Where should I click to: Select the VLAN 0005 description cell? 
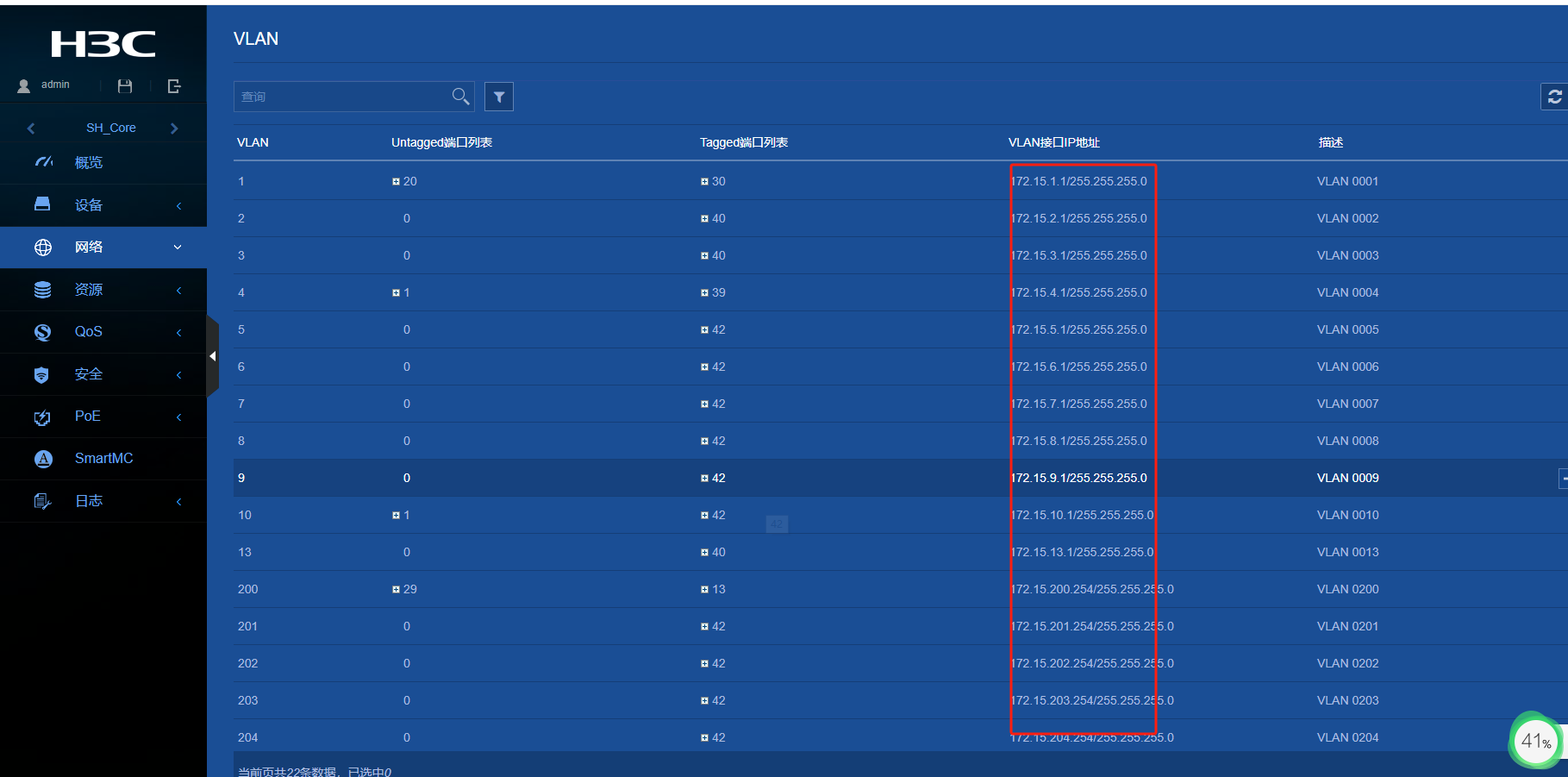(x=1348, y=330)
